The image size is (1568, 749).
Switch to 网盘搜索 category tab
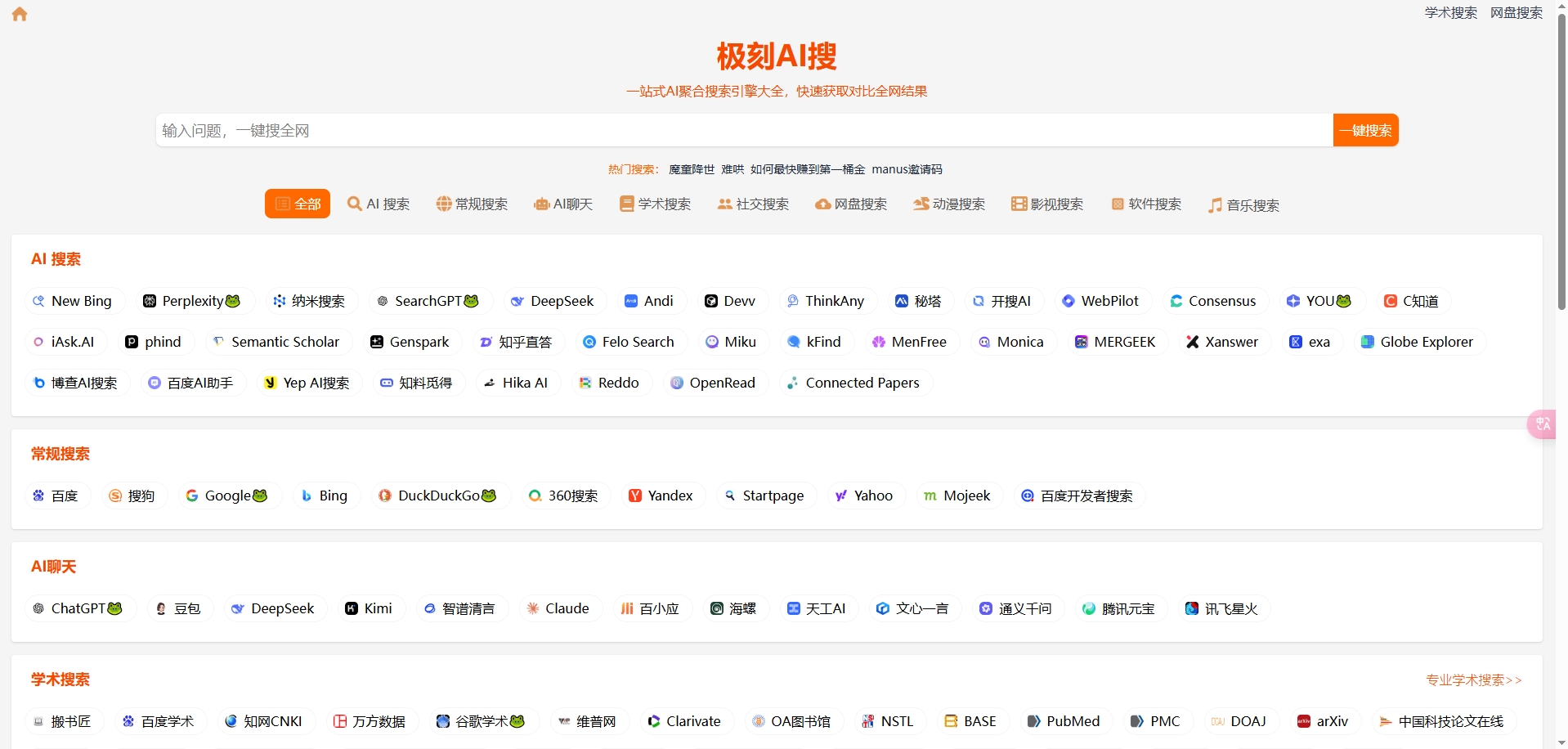coord(851,204)
